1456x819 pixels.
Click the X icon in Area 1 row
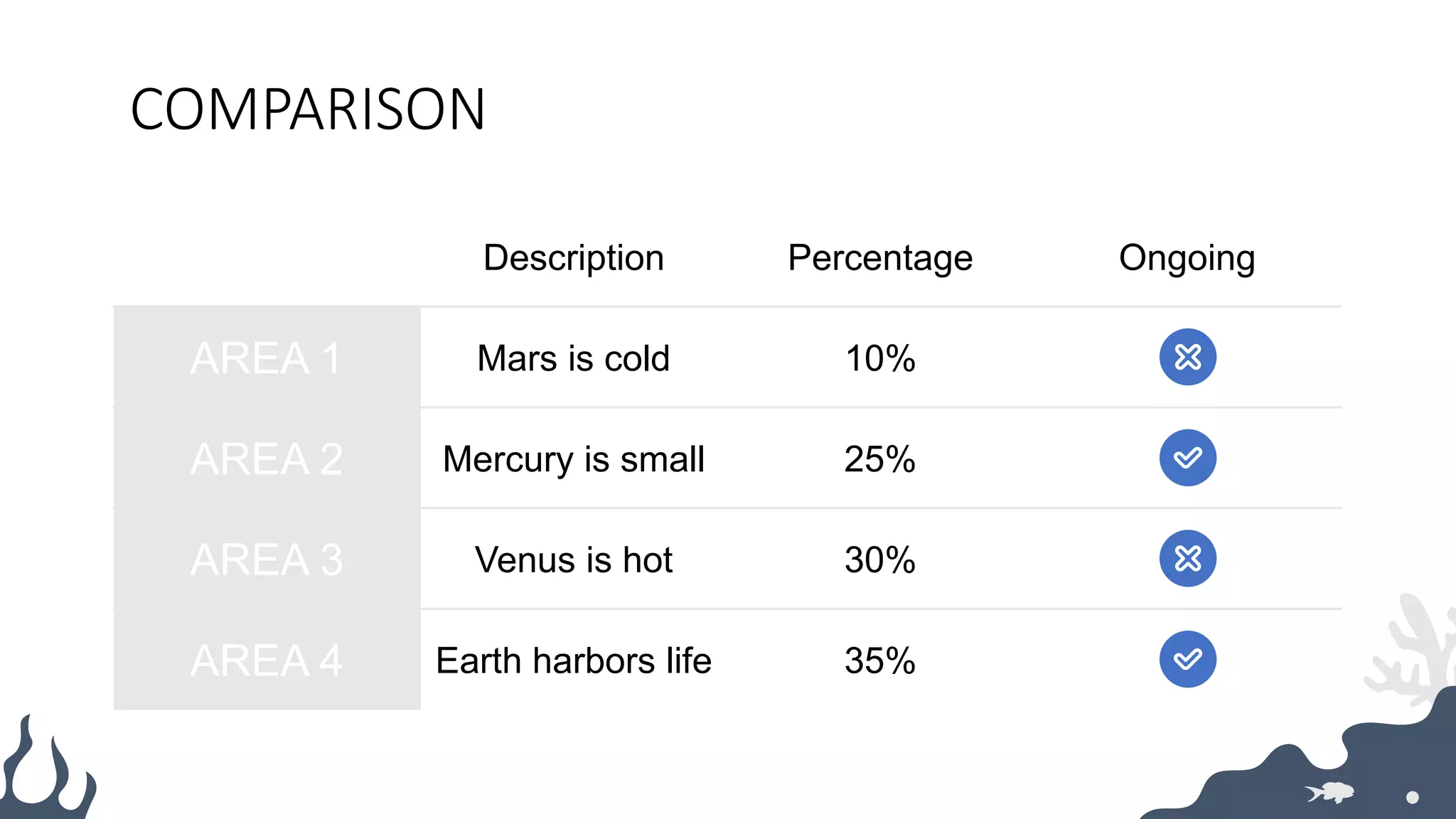[x=1187, y=357]
